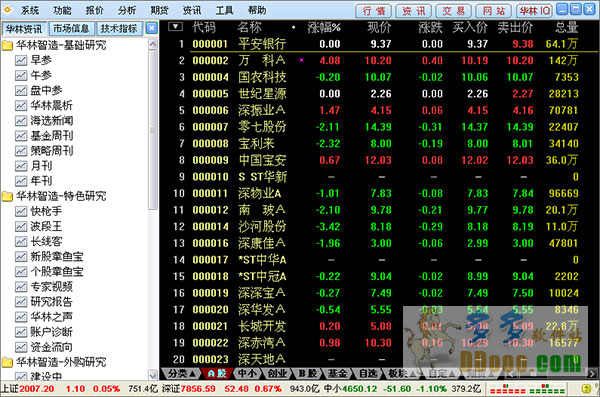Viewport: 600px width, 397px height.
Task: Open the 报价 menu
Action: tap(95, 10)
